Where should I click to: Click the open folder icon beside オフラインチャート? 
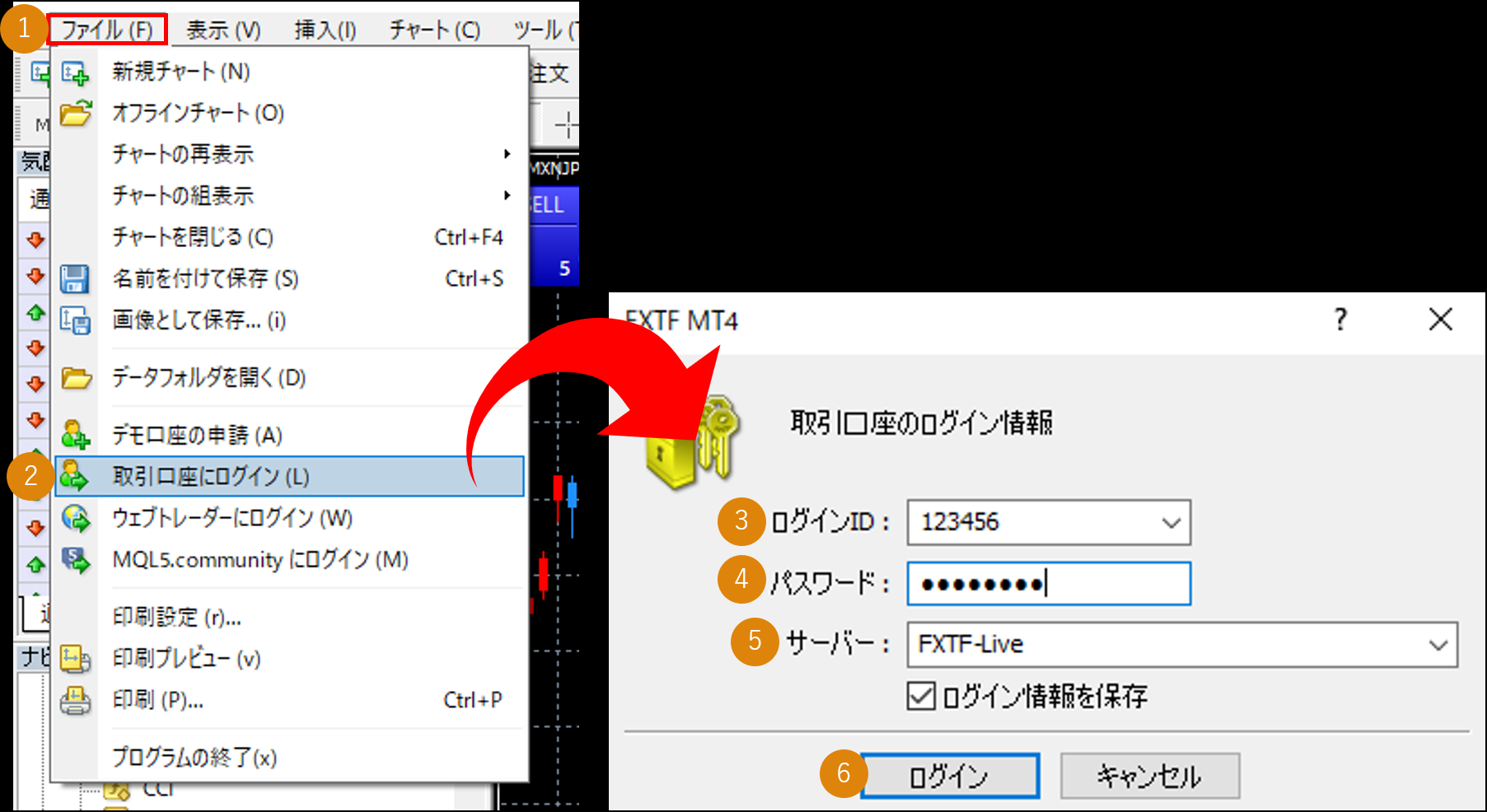pos(76,113)
